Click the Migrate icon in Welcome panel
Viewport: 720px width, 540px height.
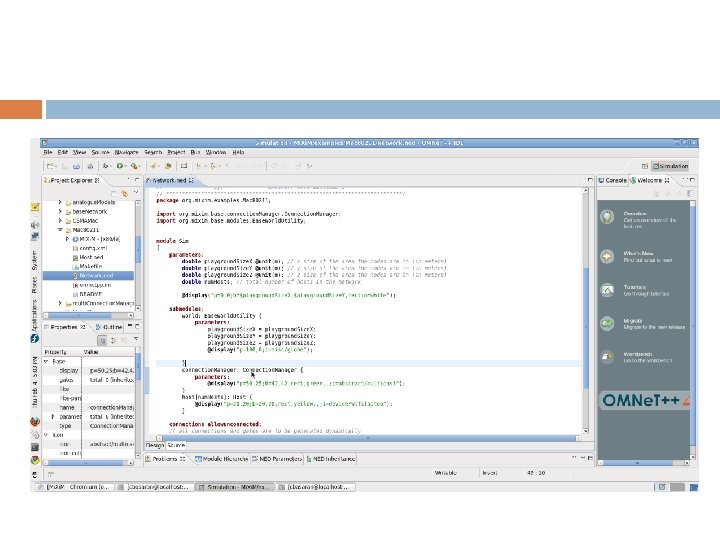608,324
